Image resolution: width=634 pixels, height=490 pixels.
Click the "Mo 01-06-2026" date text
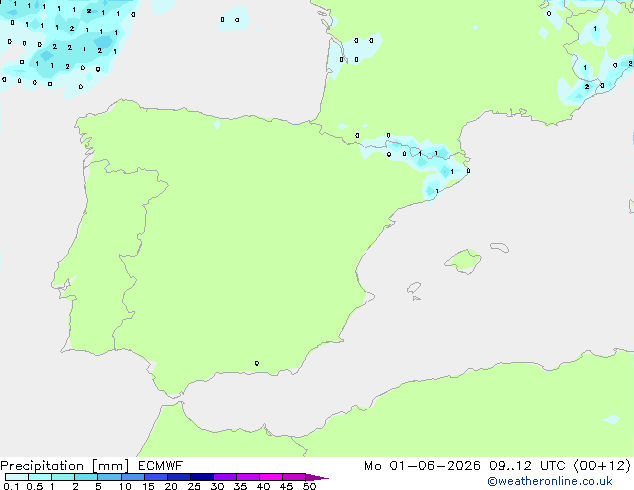(422, 466)
